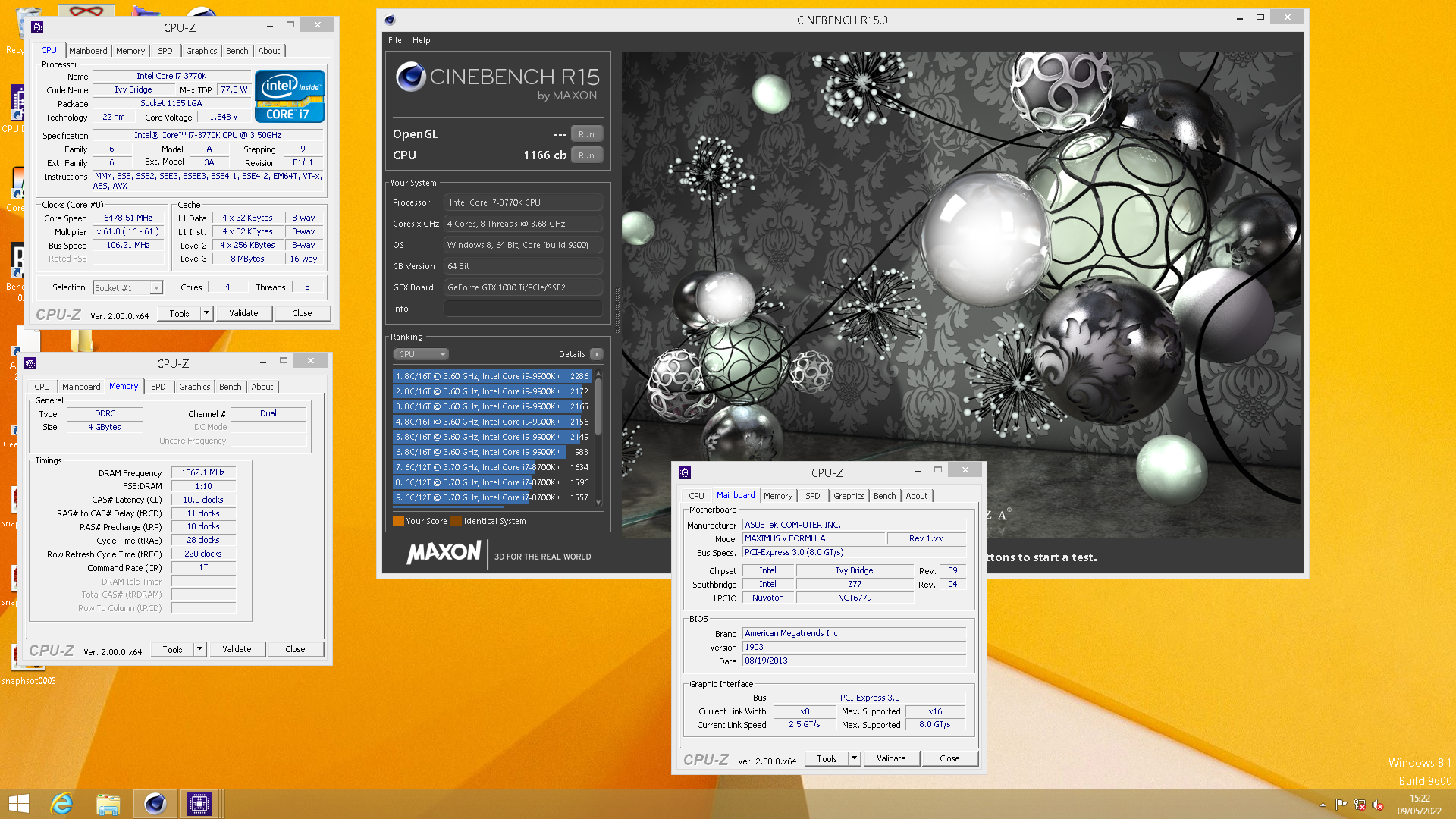
Task: Click the Cinebench window title bar icon
Action: pyautogui.click(x=390, y=20)
